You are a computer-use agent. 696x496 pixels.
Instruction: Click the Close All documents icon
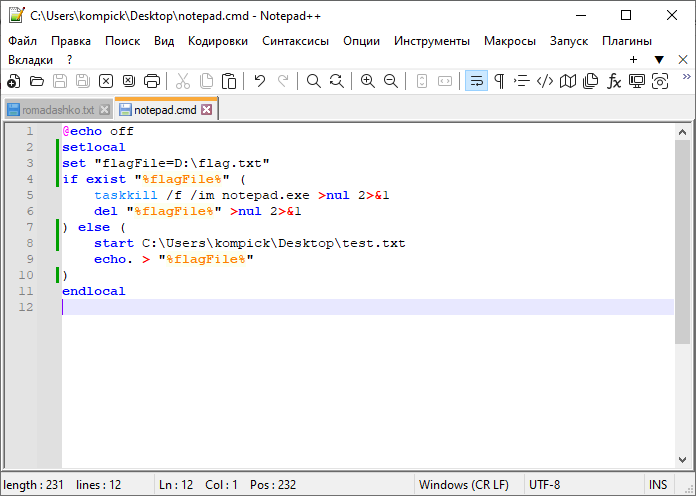pos(129,81)
